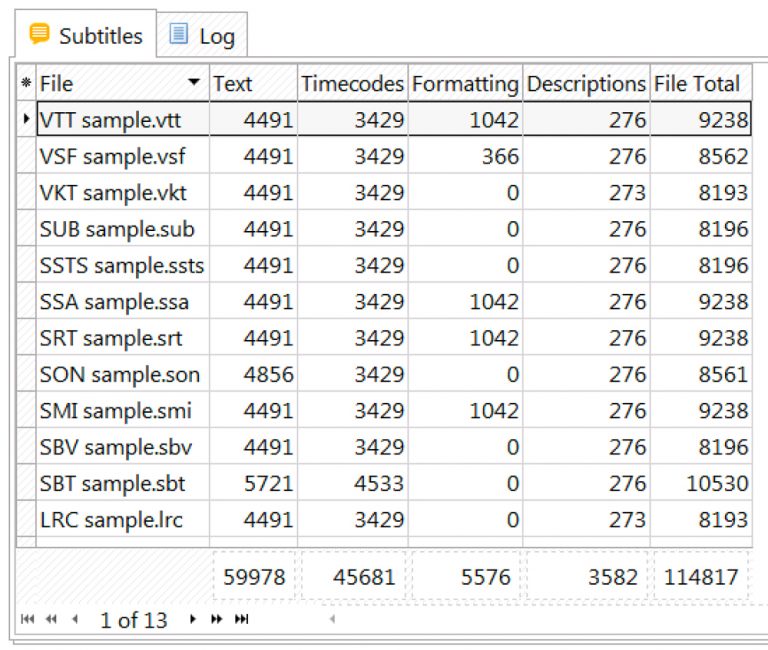768x650 pixels.
Task: Switch to the Log tab
Action: click(203, 37)
